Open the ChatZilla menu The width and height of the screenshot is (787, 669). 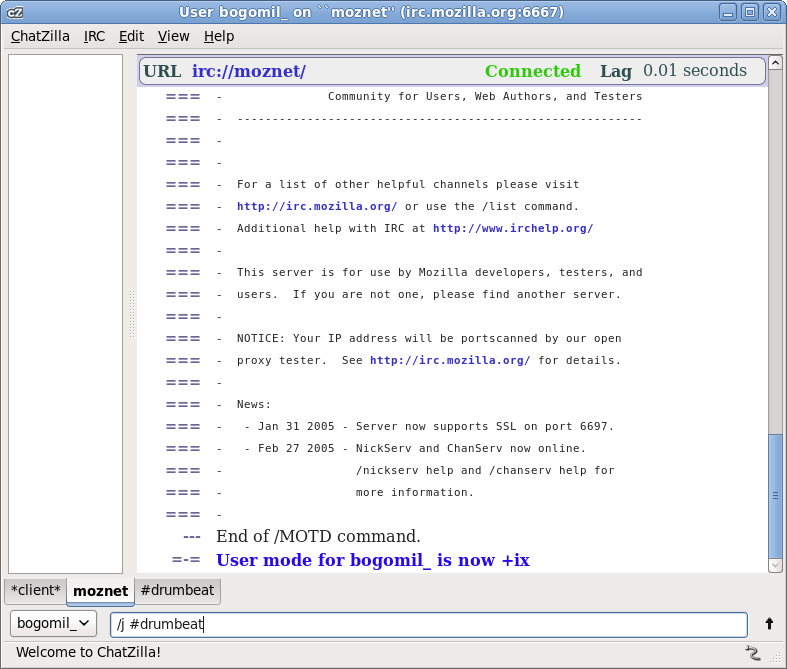40,36
